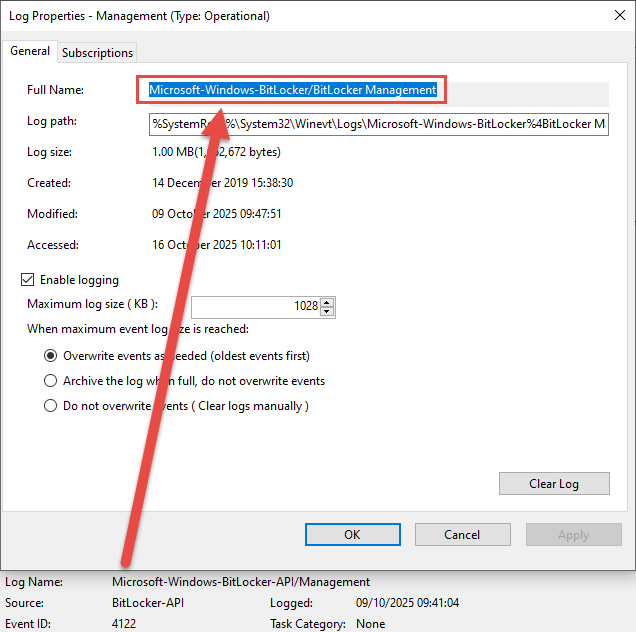Increase maximum log size with up arrow

tap(328, 302)
